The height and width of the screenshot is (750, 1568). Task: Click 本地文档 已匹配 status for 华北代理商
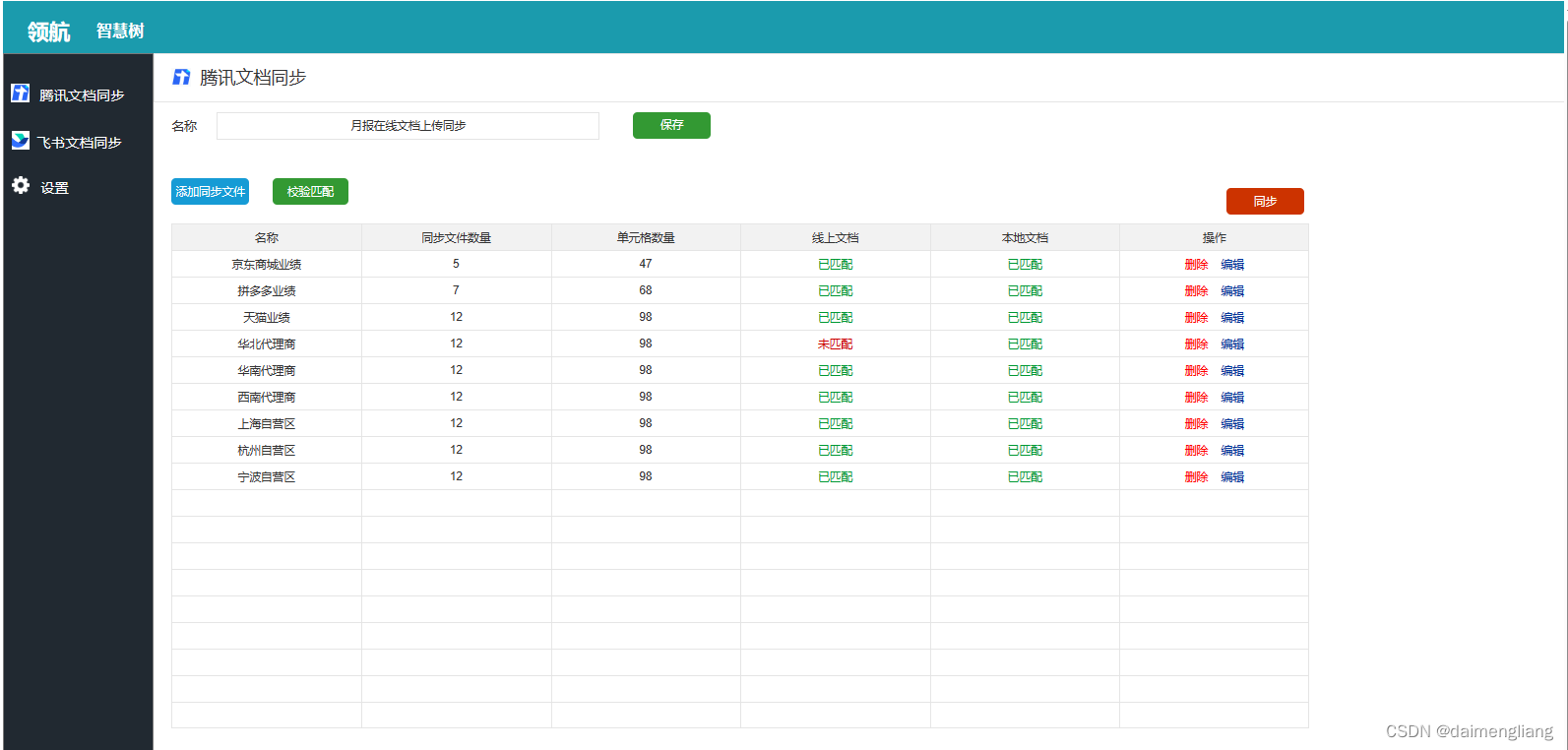click(x=1025, y=344)
